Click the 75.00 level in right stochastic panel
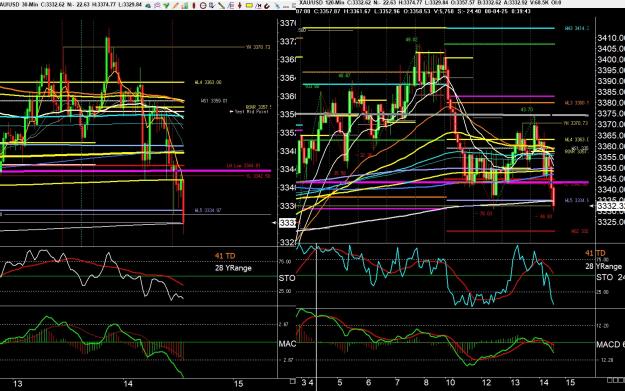625x391 pixels. 602,260
